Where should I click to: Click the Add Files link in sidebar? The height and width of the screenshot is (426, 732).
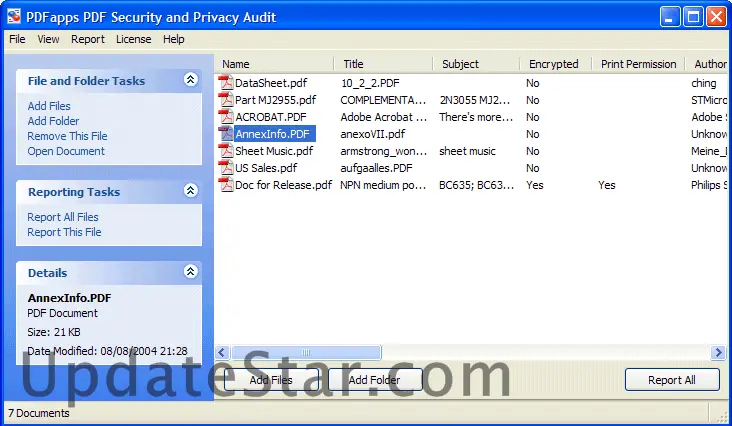click(49, 106)
